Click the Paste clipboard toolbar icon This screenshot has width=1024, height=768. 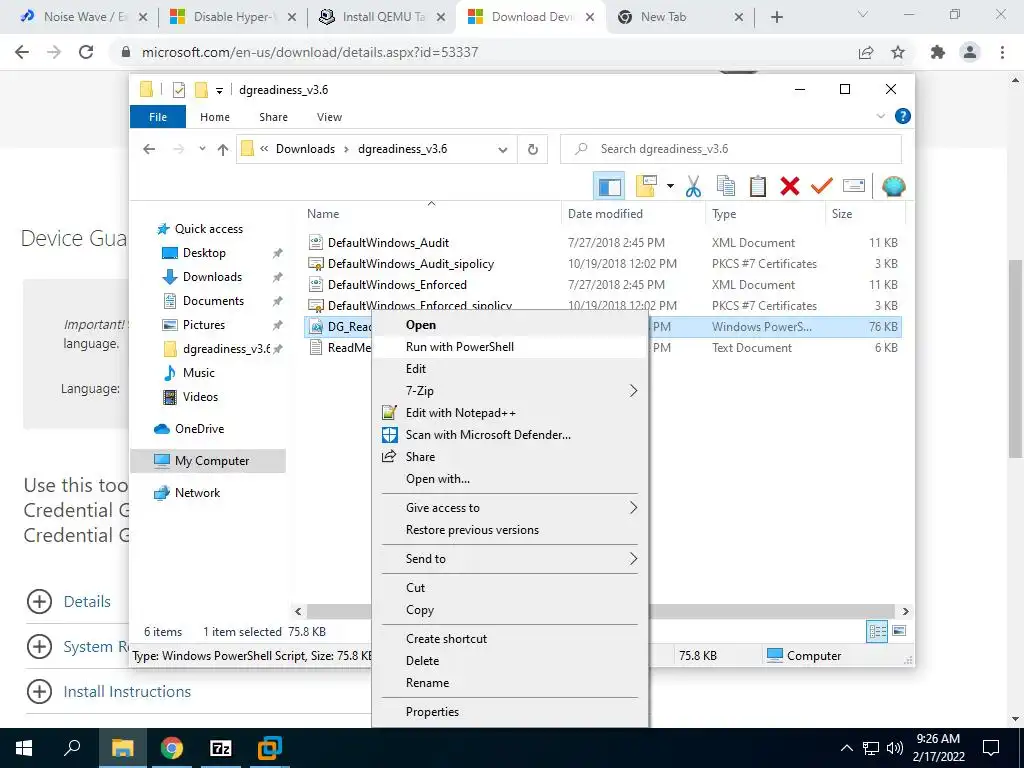pyautogui.click(x=758, y=186)
